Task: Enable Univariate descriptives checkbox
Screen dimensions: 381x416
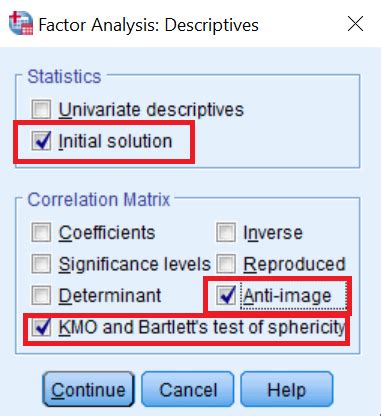Action: [x=41, y=109]
